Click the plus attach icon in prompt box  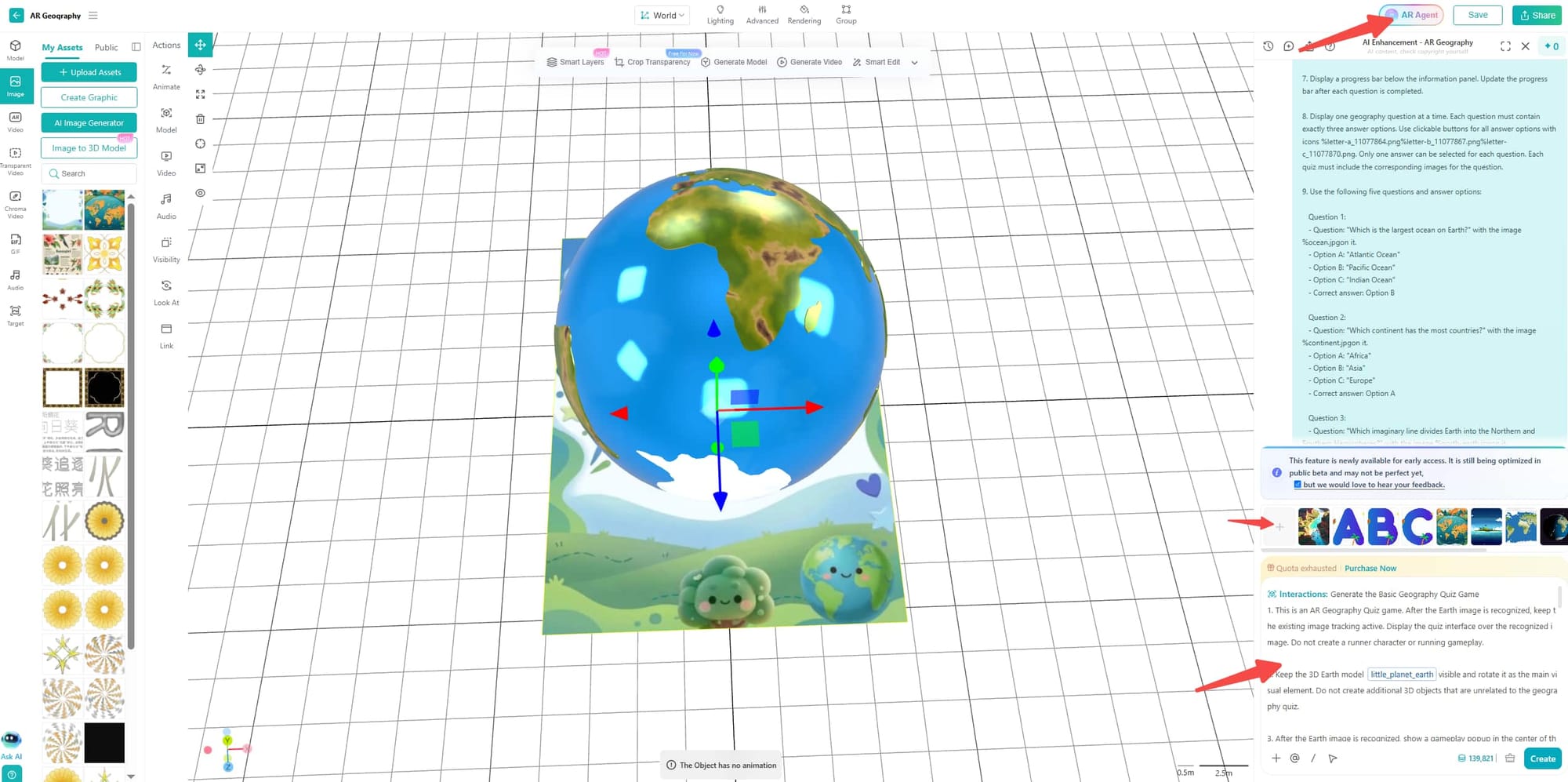coord(1276,758)
